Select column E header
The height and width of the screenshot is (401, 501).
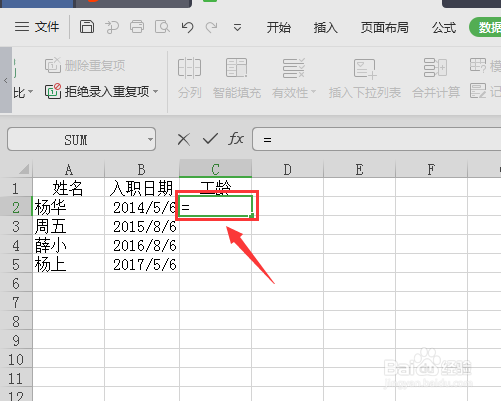click(359, 169)
